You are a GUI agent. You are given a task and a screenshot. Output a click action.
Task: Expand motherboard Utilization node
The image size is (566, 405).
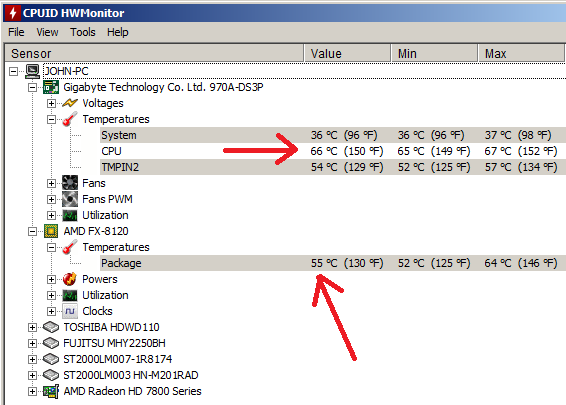coord(51,215)
